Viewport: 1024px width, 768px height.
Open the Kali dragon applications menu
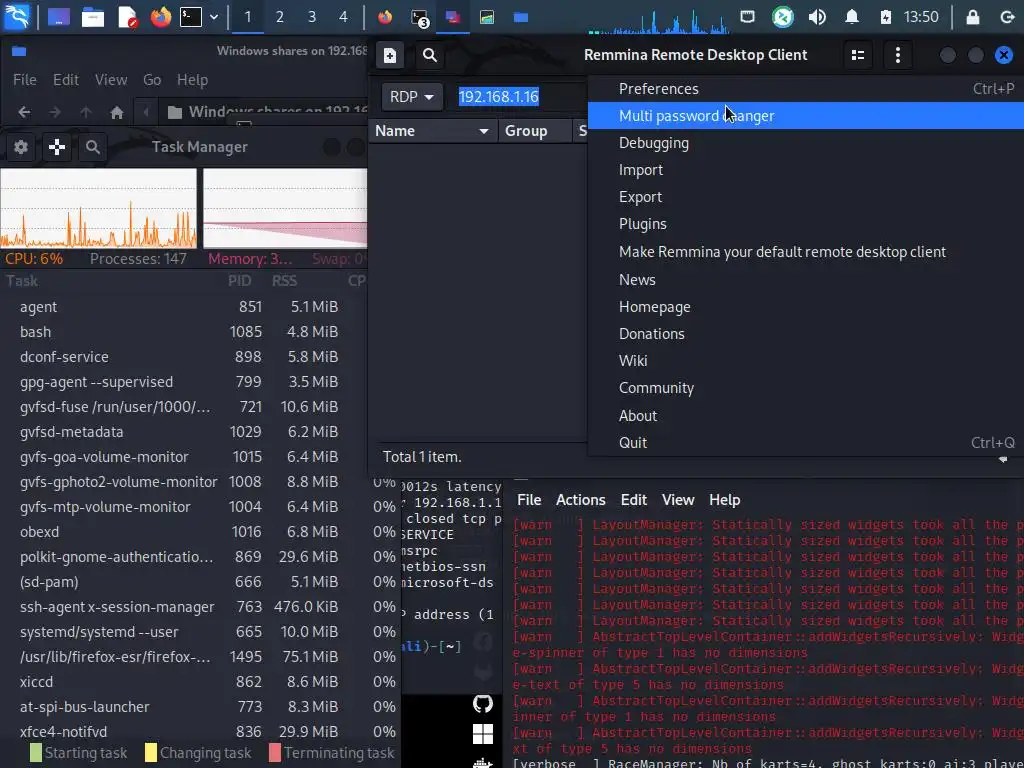pyautogui.click(x=17, y=17)
